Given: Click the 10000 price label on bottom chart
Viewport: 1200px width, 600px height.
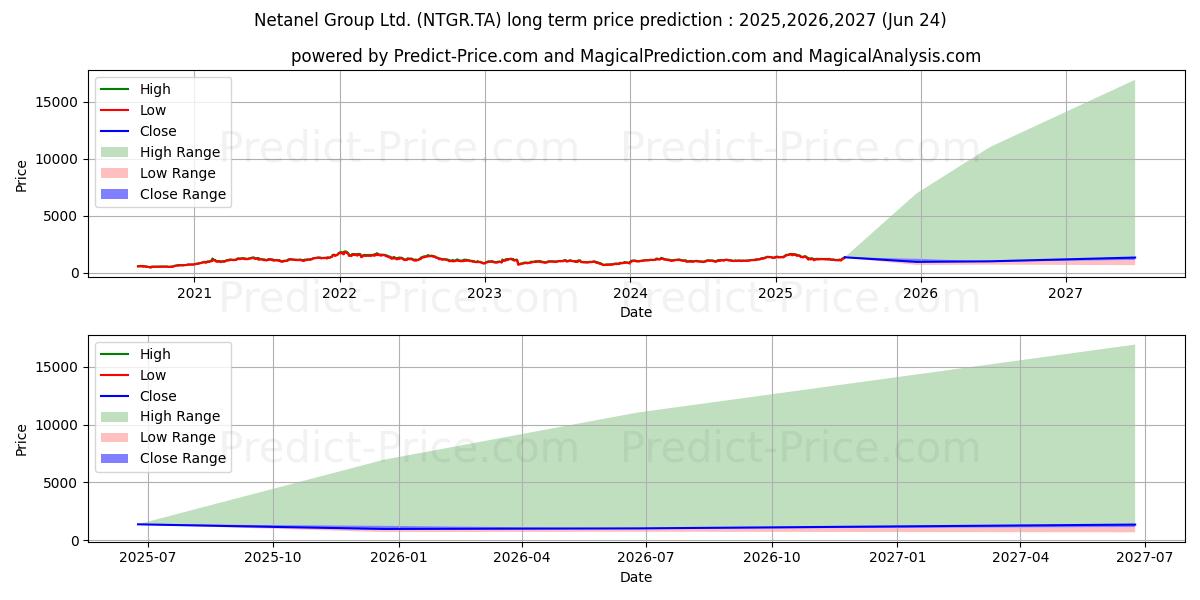Looking at the screenshot, I should tap(59, 425).
